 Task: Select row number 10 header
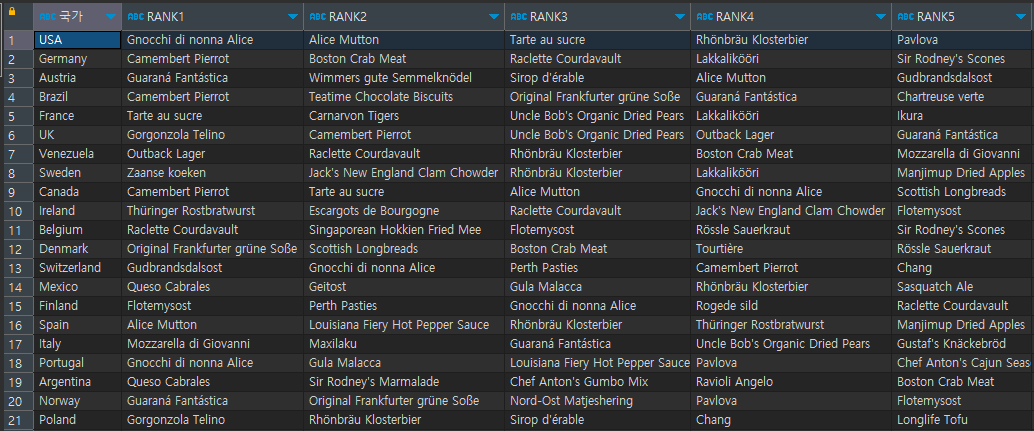(x=16, y=211)
